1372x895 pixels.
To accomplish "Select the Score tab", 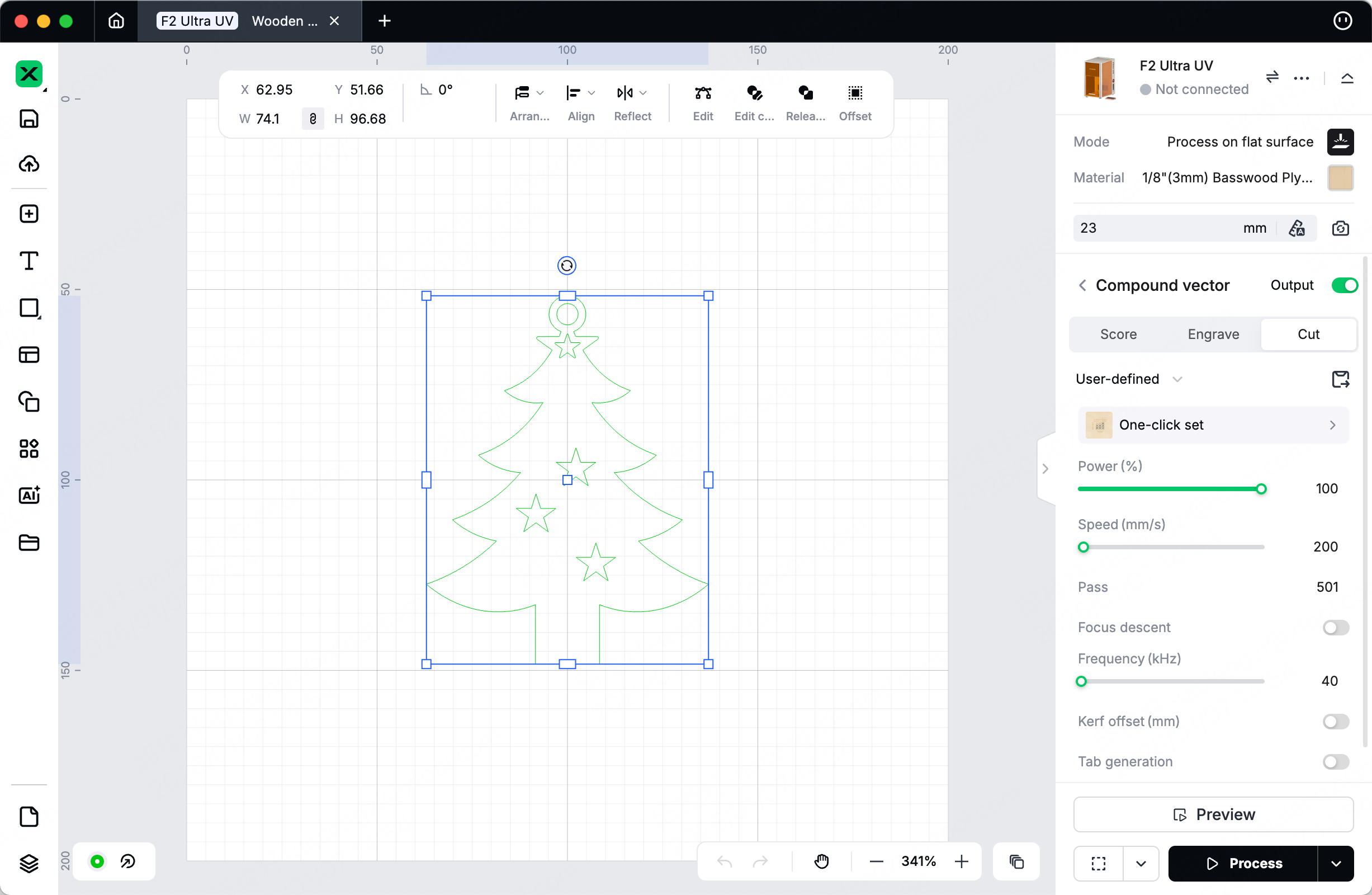I will [x=1118, y=335].
